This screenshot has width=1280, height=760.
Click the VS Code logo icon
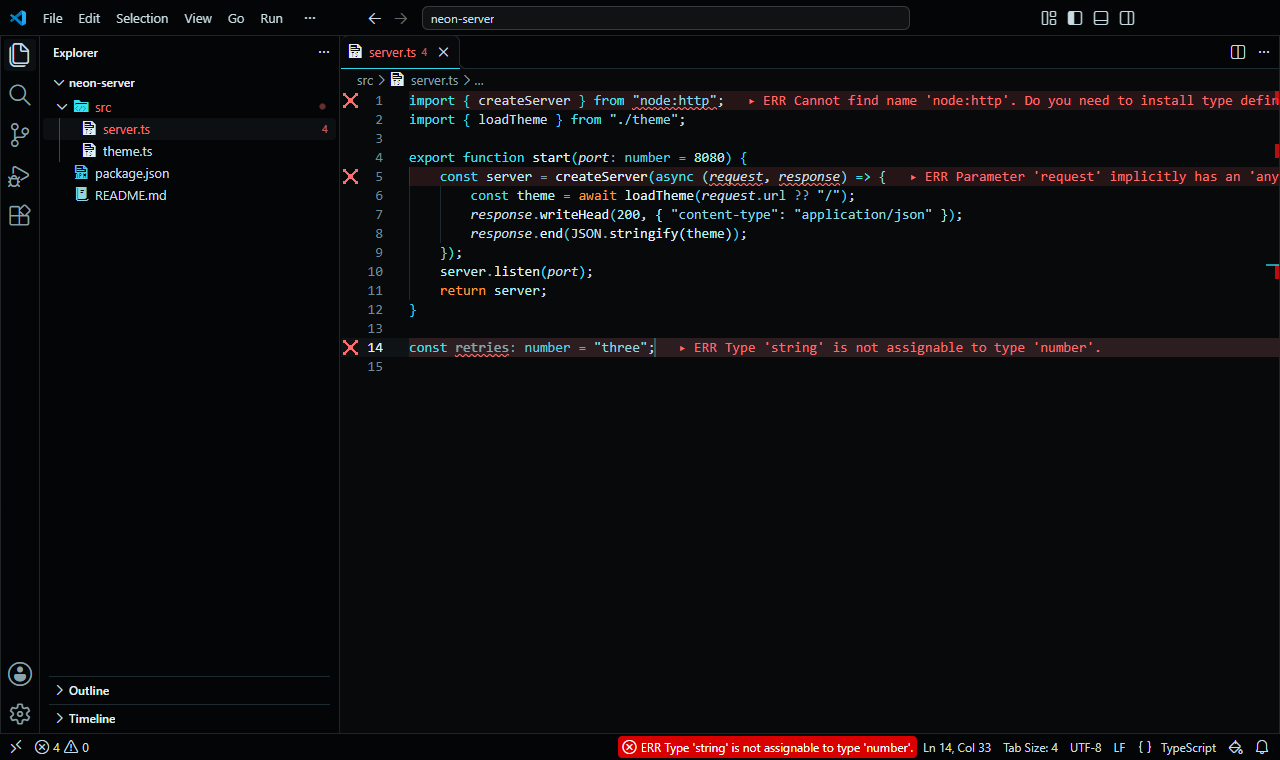tap(18, 18)
